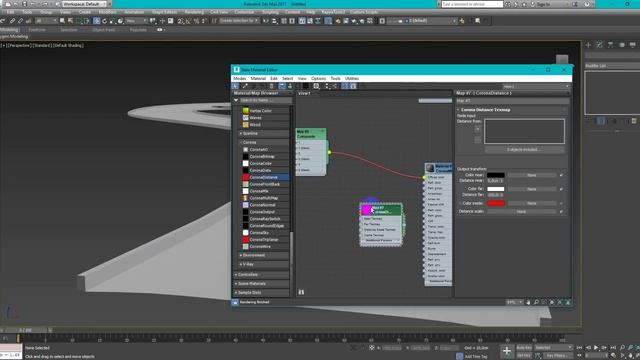The width and height of the screenshot is (640, 360).
Task: Click the objects included button
Action: (x=524, y=150)
